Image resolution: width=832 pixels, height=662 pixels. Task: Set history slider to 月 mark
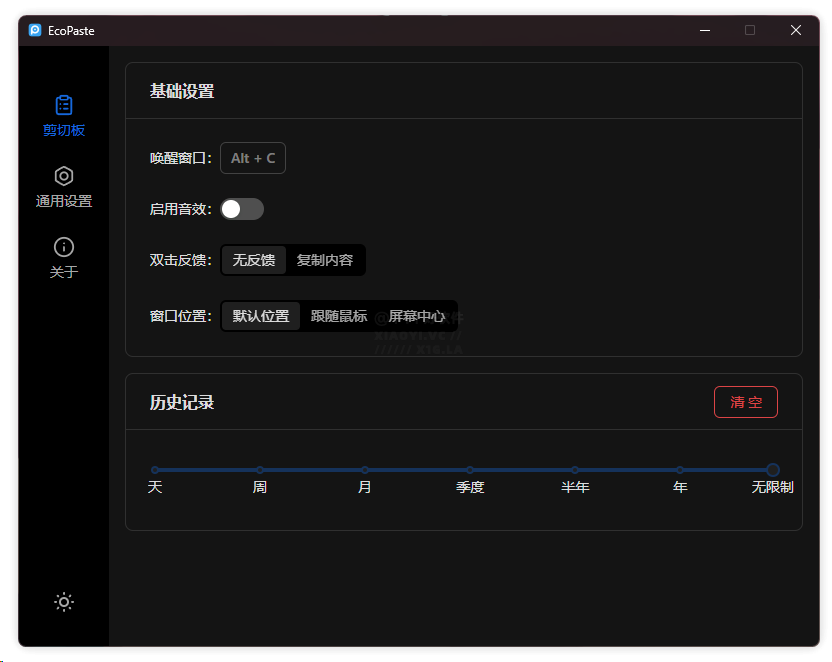point(365,470)
